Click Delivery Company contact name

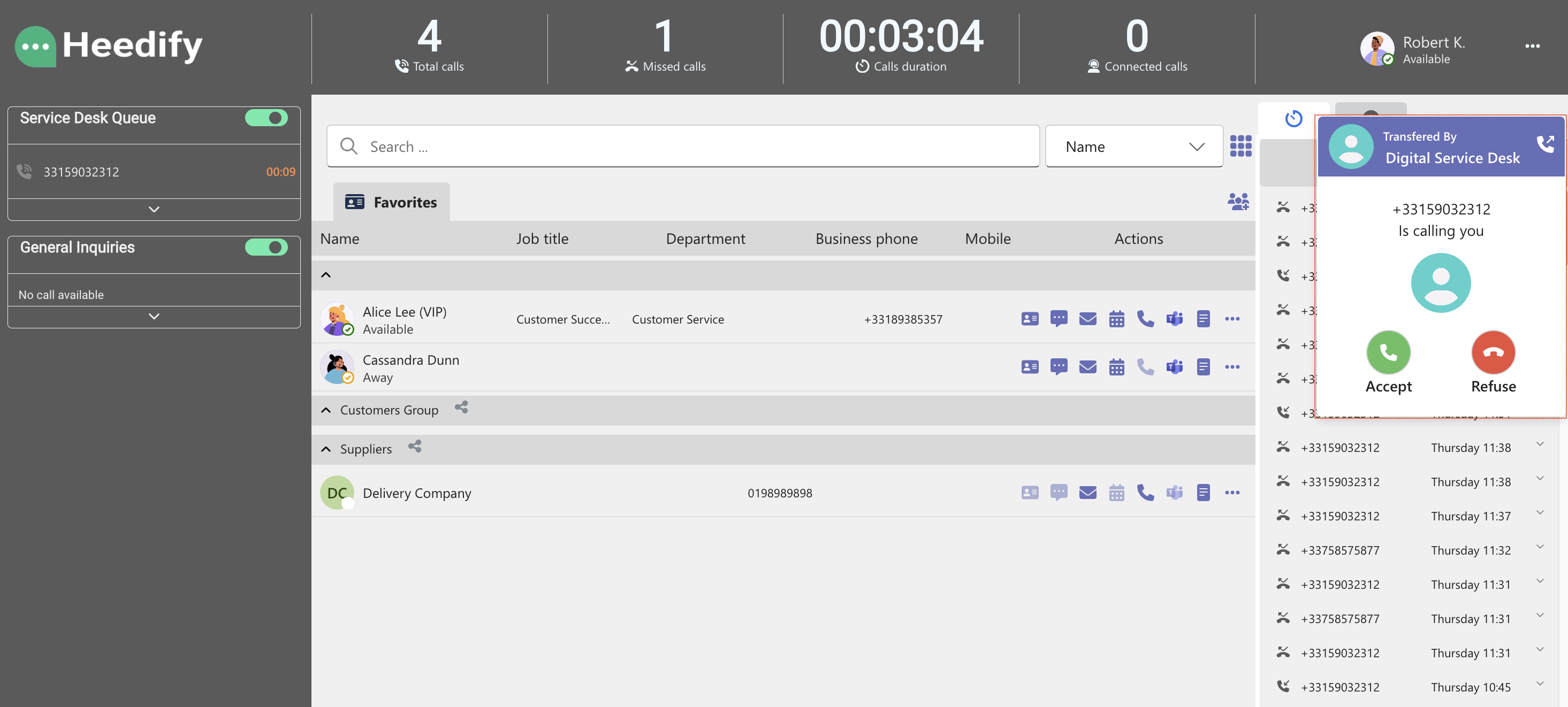(x=417, y=494)
